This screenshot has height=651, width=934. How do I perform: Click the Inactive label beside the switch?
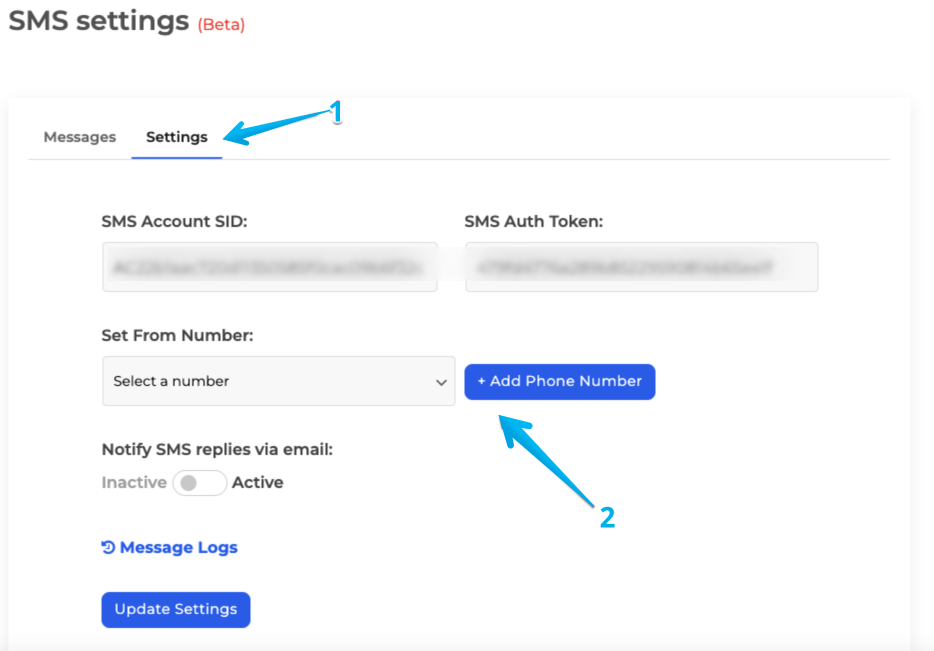coord(134,482)
